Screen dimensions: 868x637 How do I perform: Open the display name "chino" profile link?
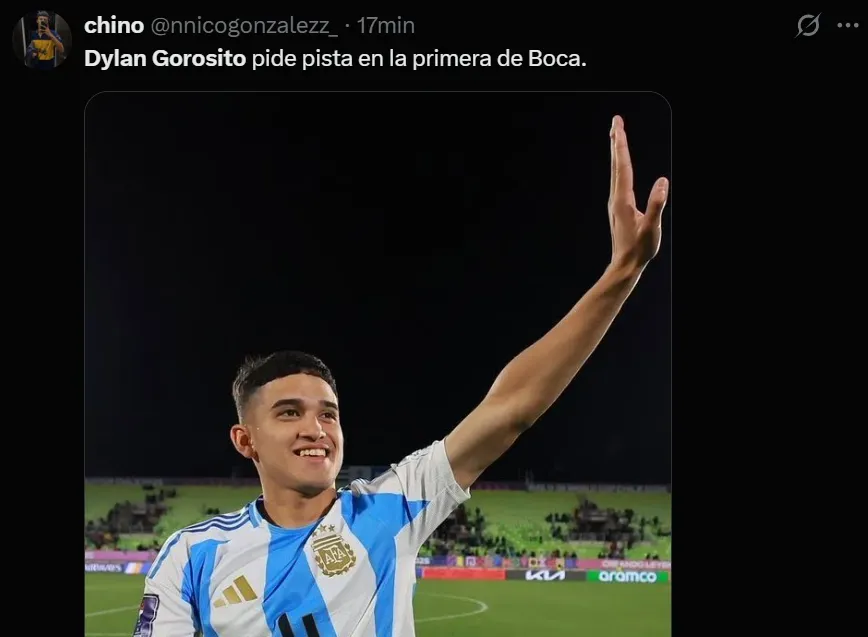click(x=114, y=25)
